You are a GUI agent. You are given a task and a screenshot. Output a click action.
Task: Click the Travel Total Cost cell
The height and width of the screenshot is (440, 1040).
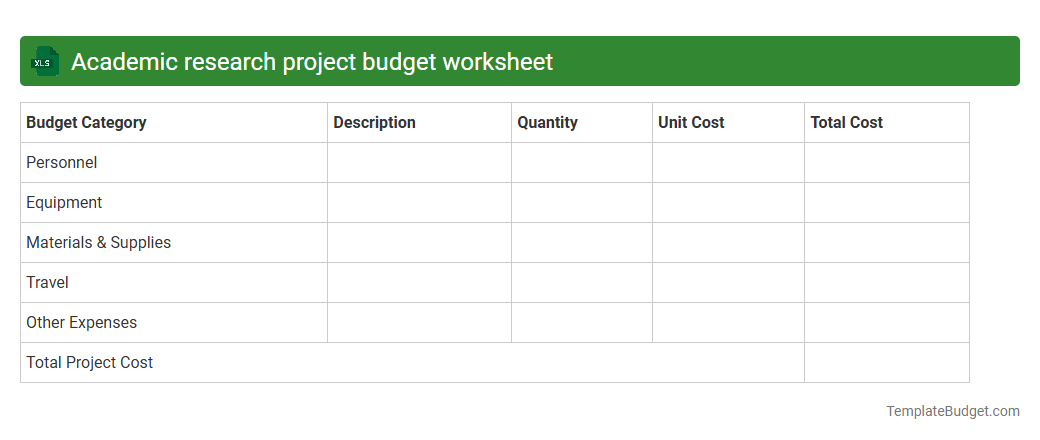coord(887,283)
